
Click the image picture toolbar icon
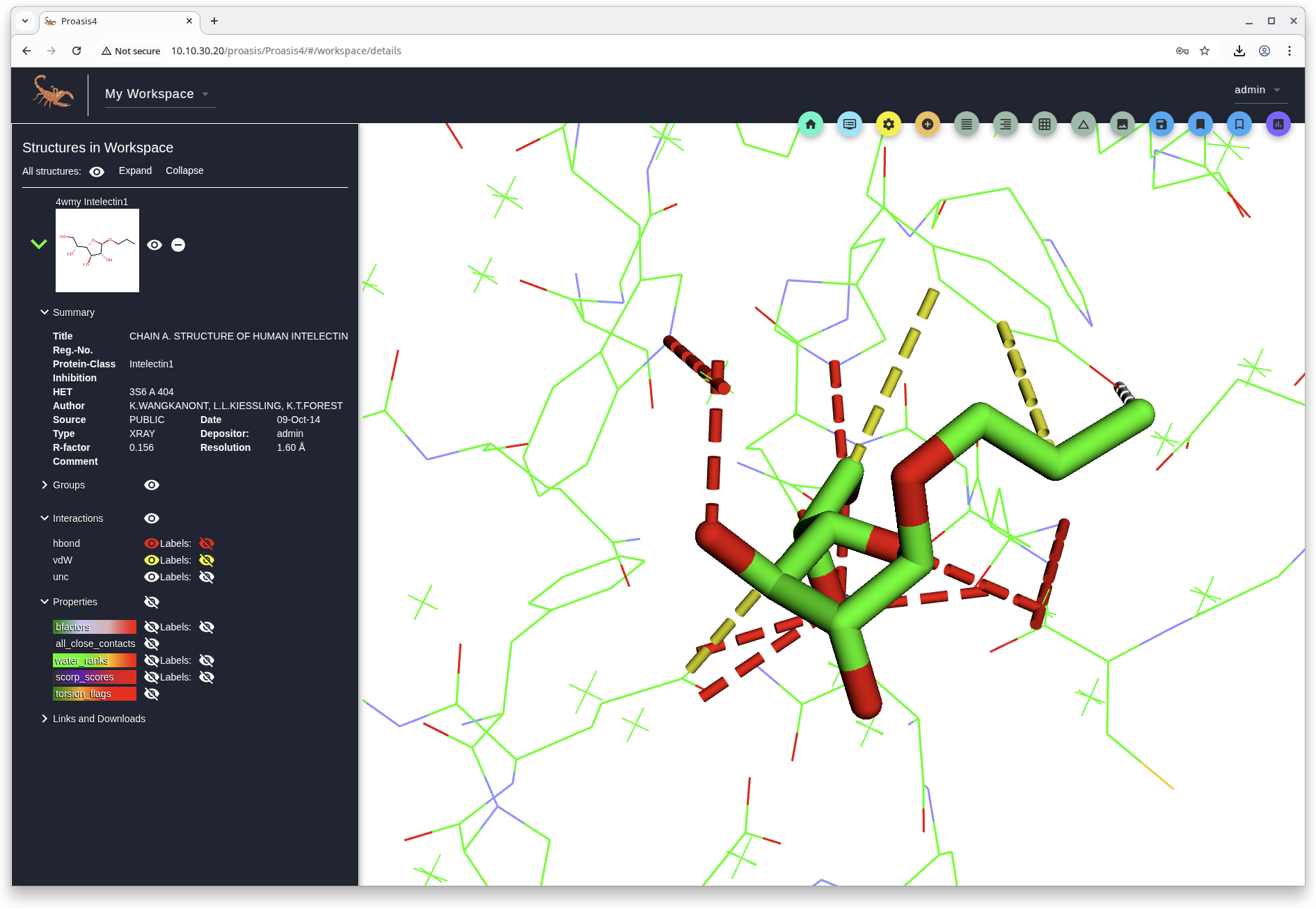pyautogui.click(x=1123, y=125)
